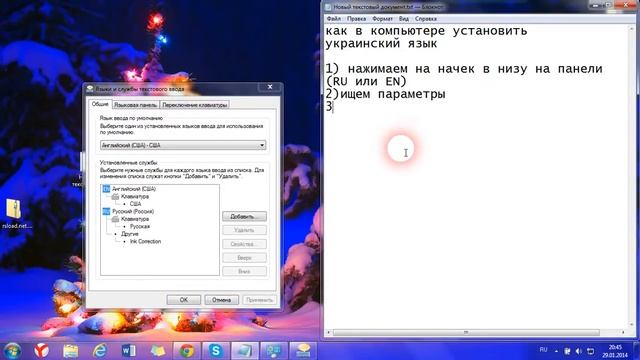The height and width of the screenshot is (360, 640).
Task: Select Клавиатура under Русский (Россия)
Action: (x=135, y=219)
